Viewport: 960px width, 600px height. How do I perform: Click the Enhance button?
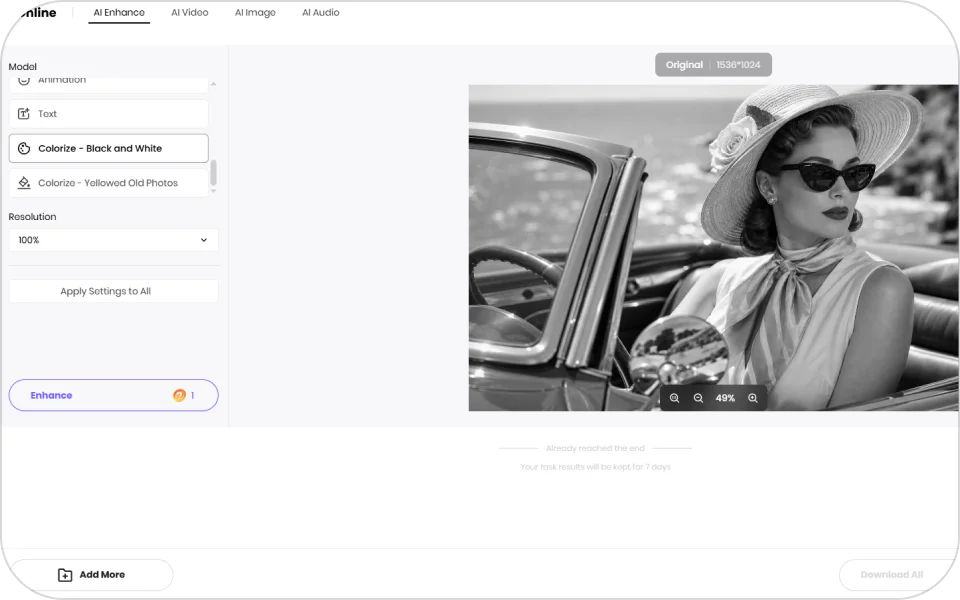tap(113, 396)
